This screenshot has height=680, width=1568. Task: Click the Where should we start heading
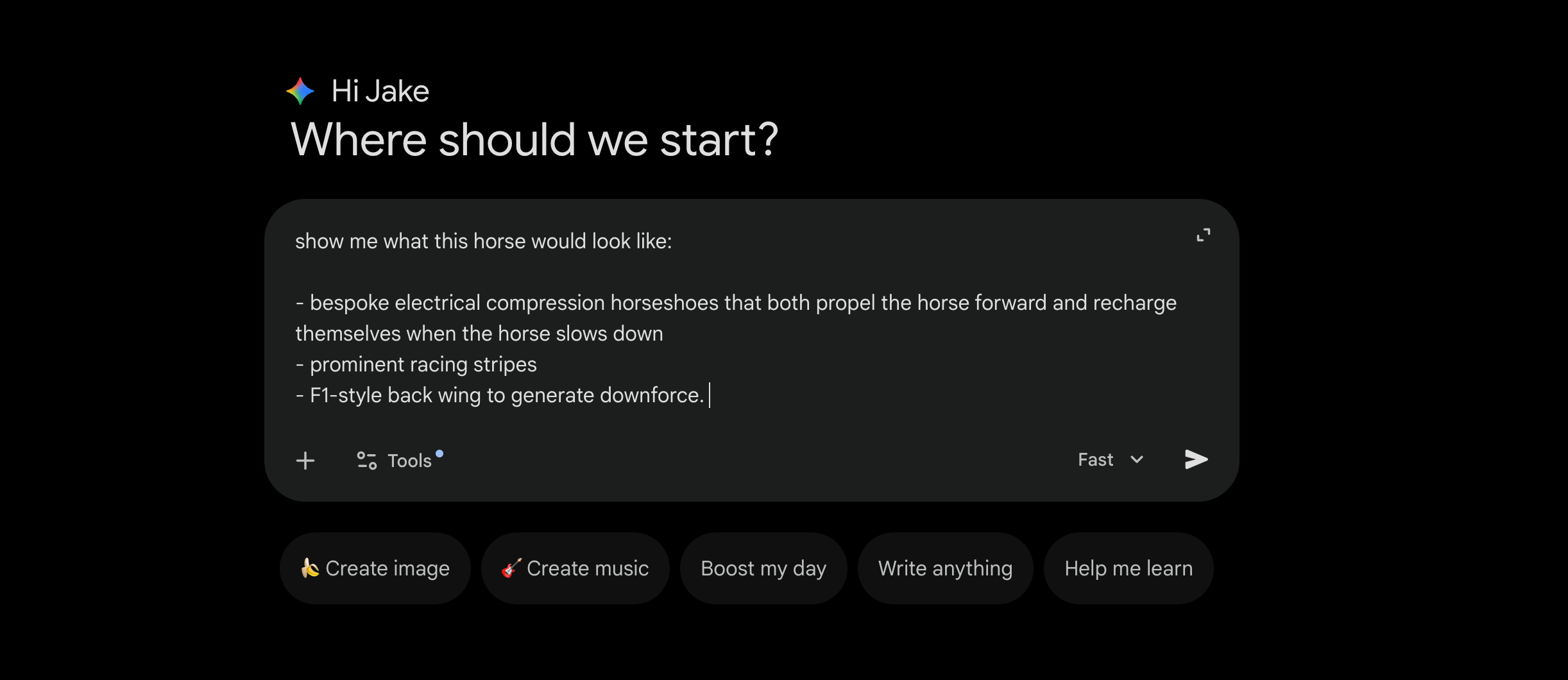[x=534, y=140]
